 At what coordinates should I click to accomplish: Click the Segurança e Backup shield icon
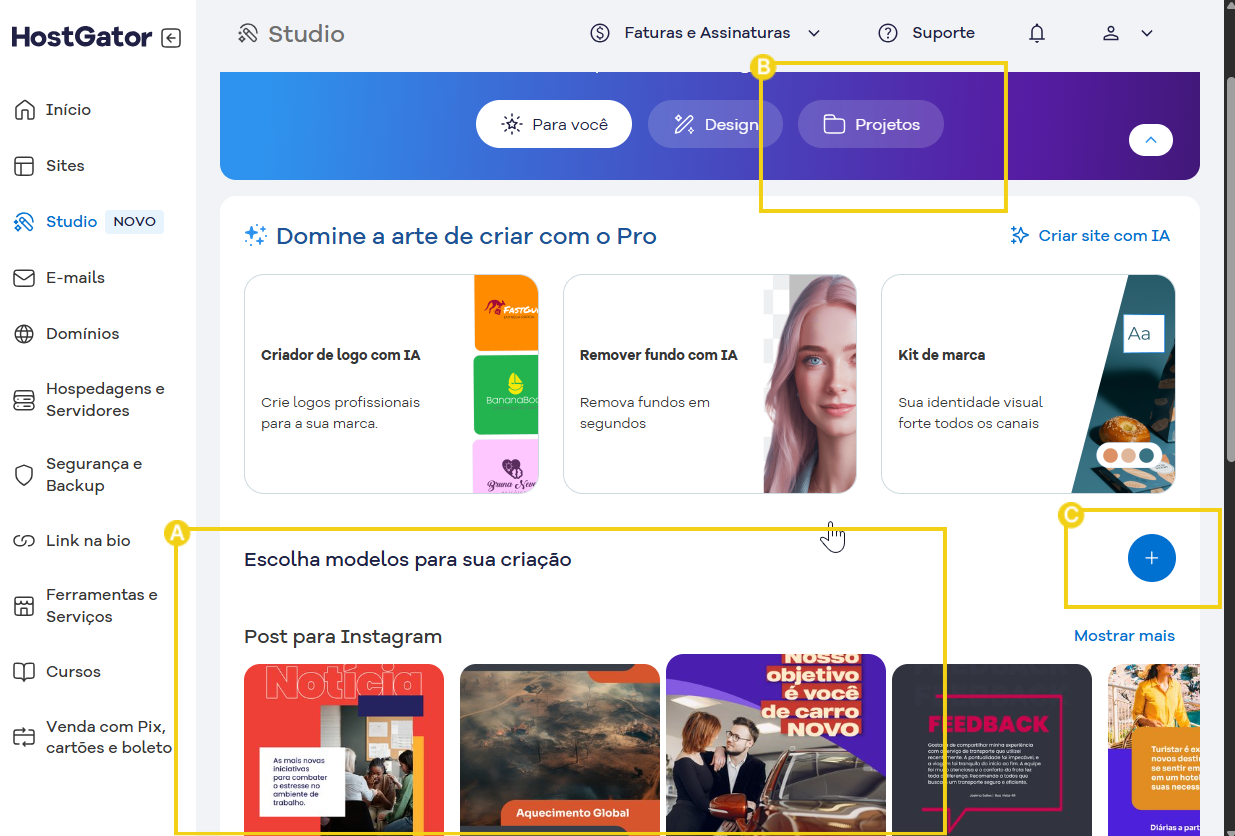pyautogui.click(x=24, y=475)
